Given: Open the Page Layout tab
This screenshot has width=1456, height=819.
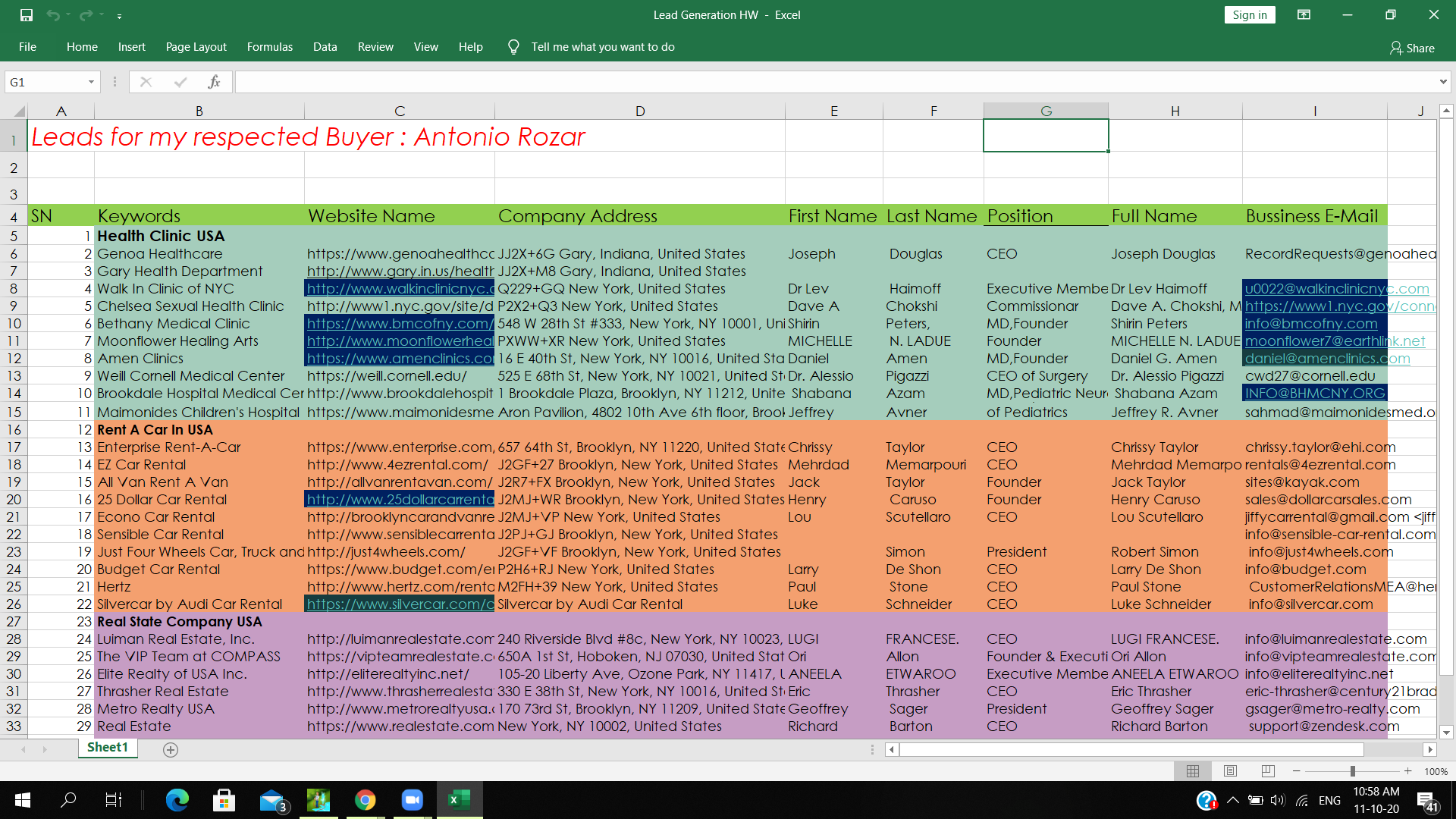Looking at the screenshot, I should pos(196,47).
